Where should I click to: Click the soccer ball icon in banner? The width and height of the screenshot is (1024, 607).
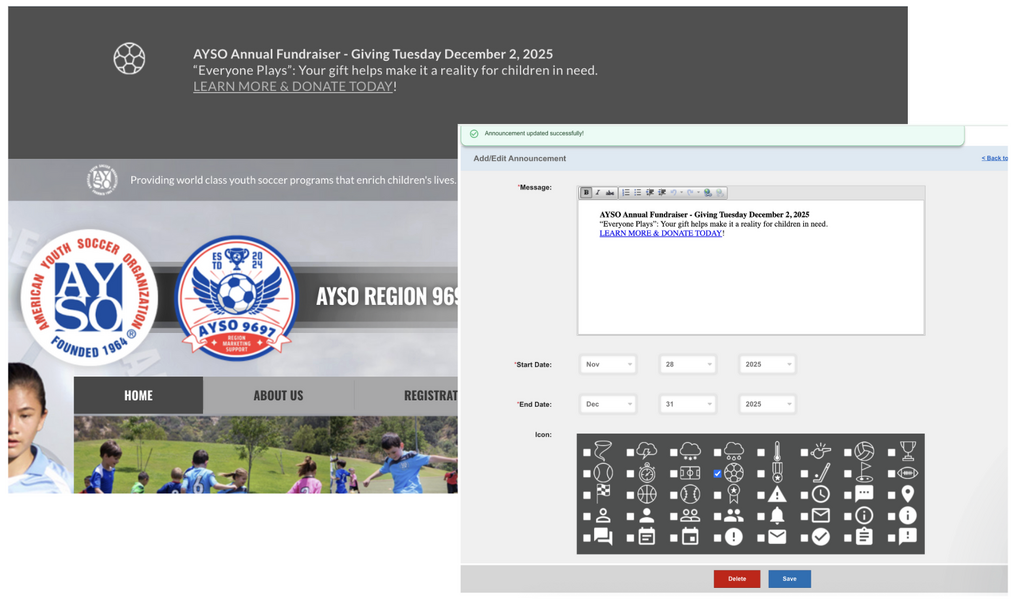[129, 59]
